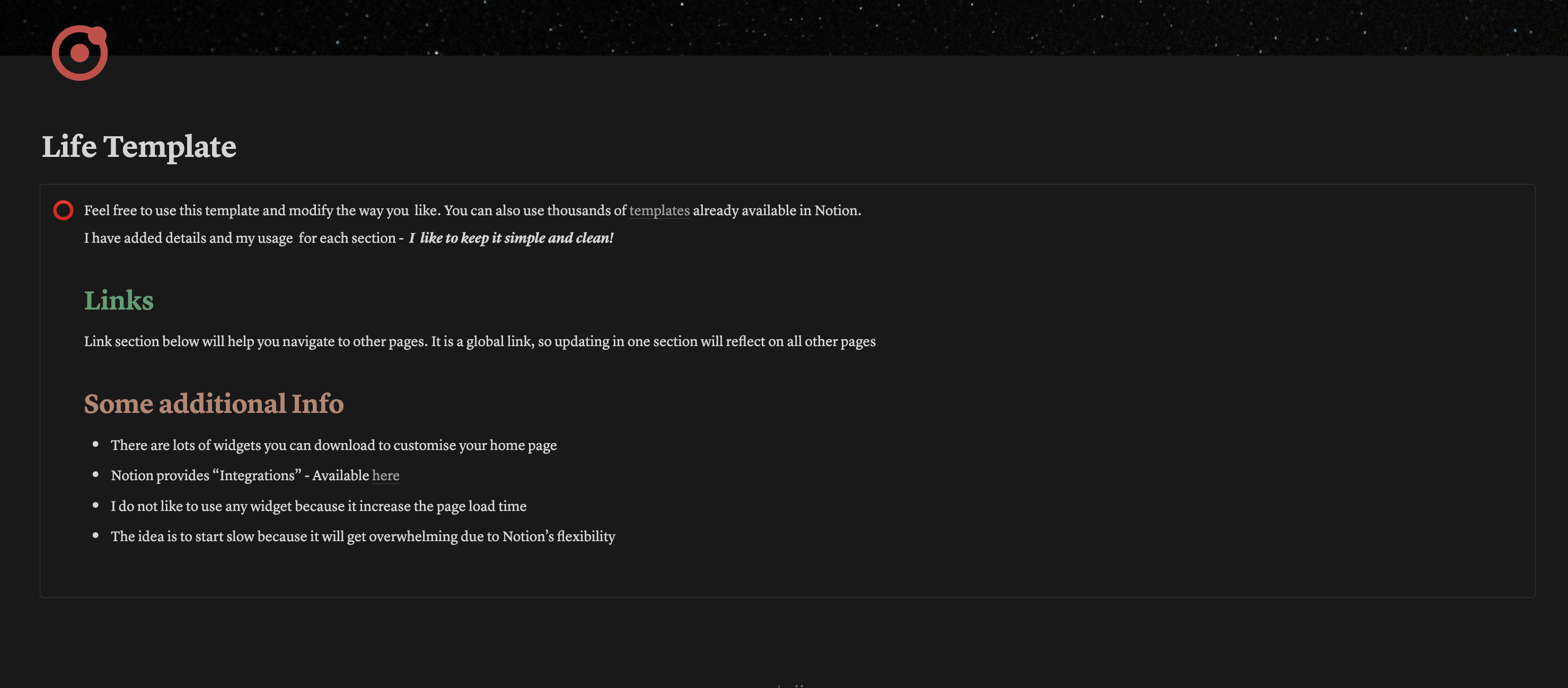Click the bullet dot before "Notion provides"
Screen dimensions: 1568x688
95,474
